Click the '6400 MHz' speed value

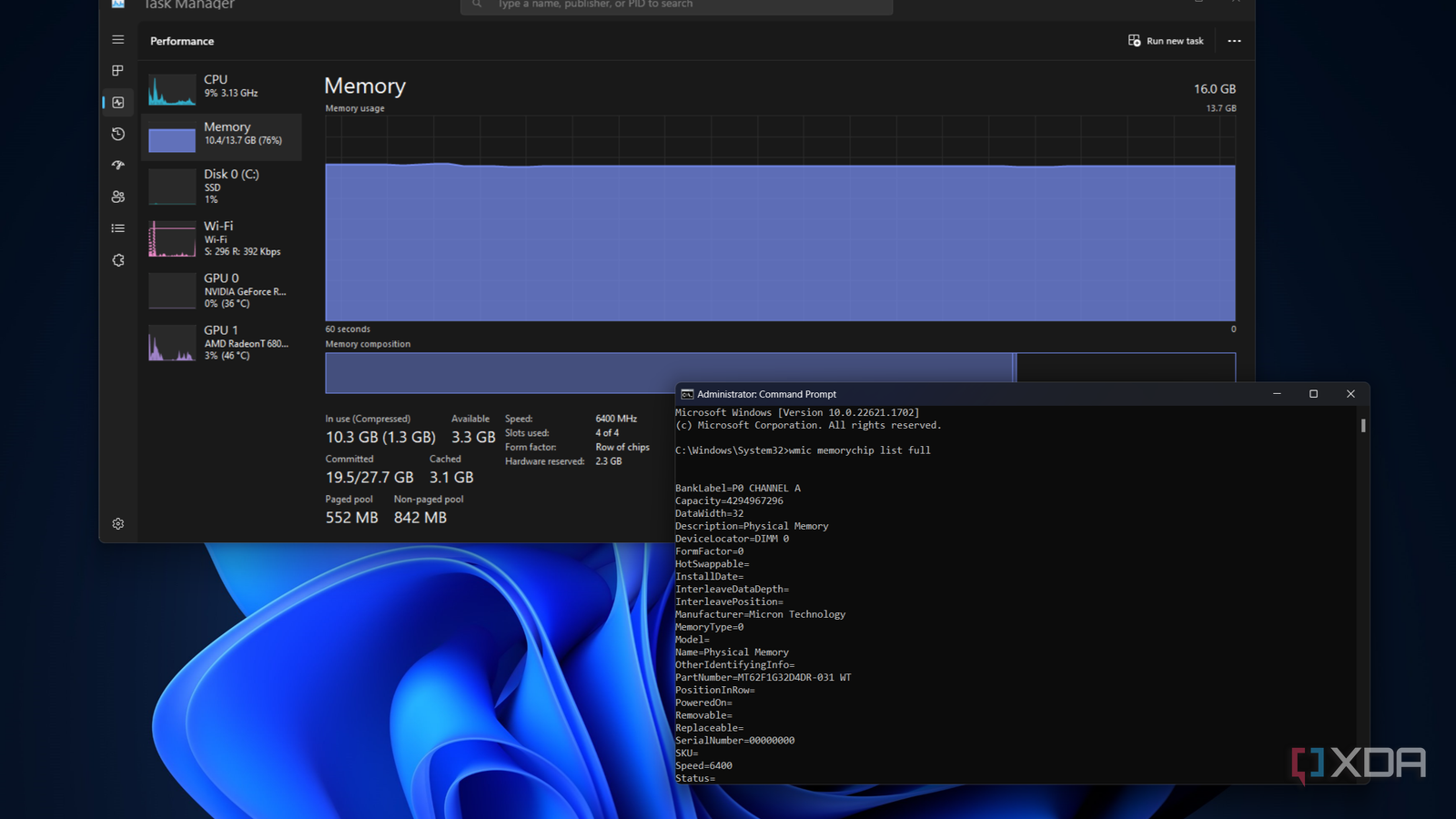[616, 419]
